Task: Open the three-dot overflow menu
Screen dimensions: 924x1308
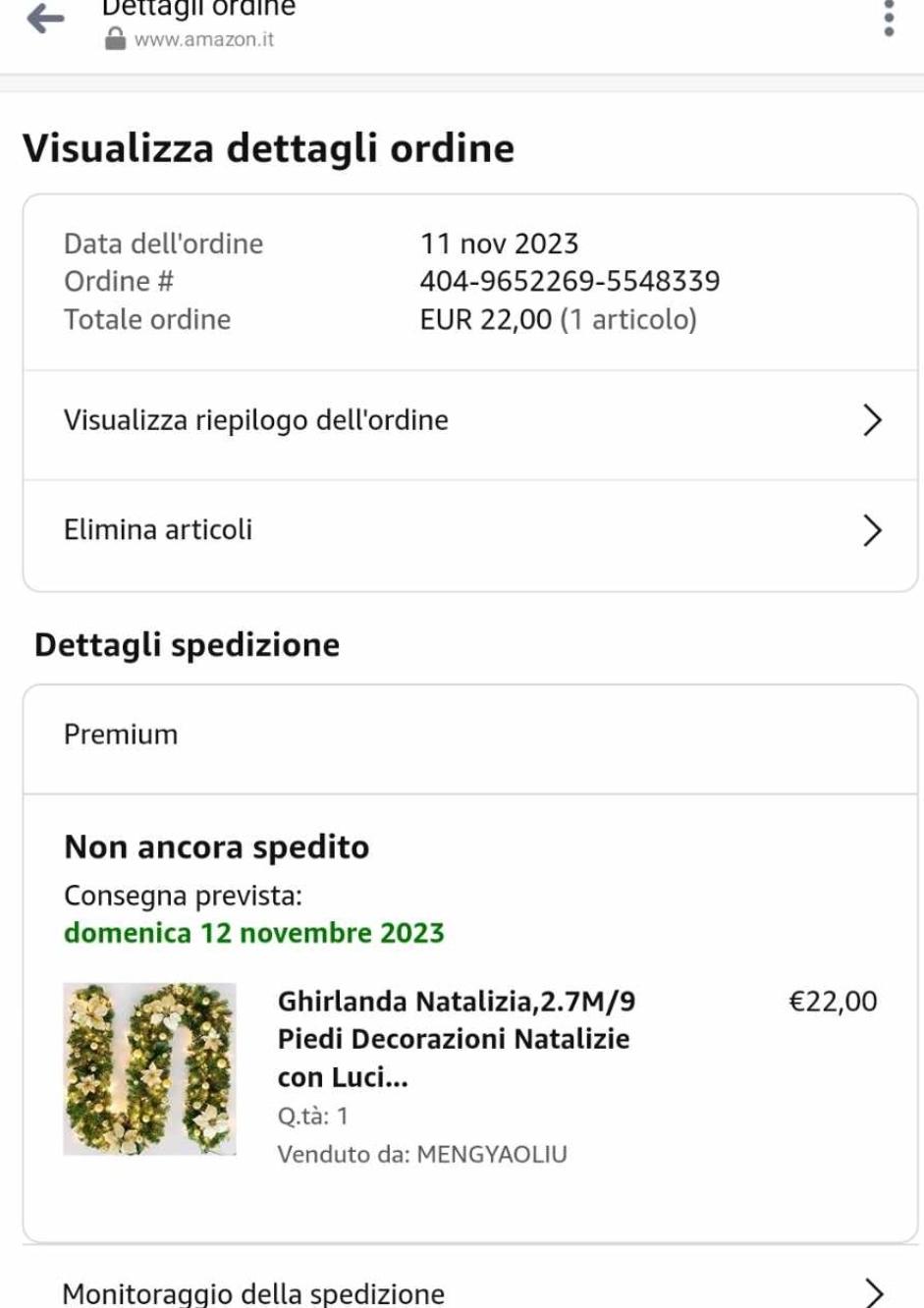Action: (x=889, y=18)
